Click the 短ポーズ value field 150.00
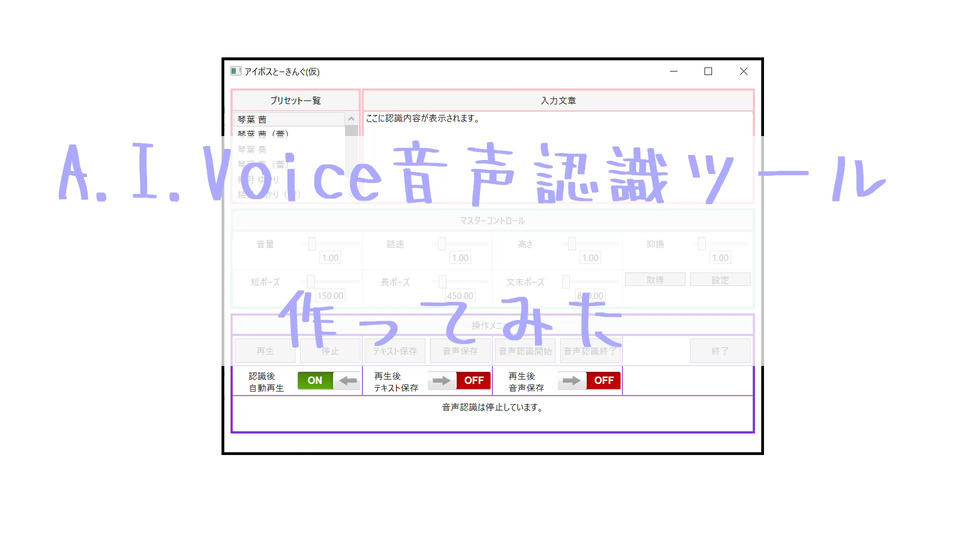The image size is (960, 540). coord(330,296)
